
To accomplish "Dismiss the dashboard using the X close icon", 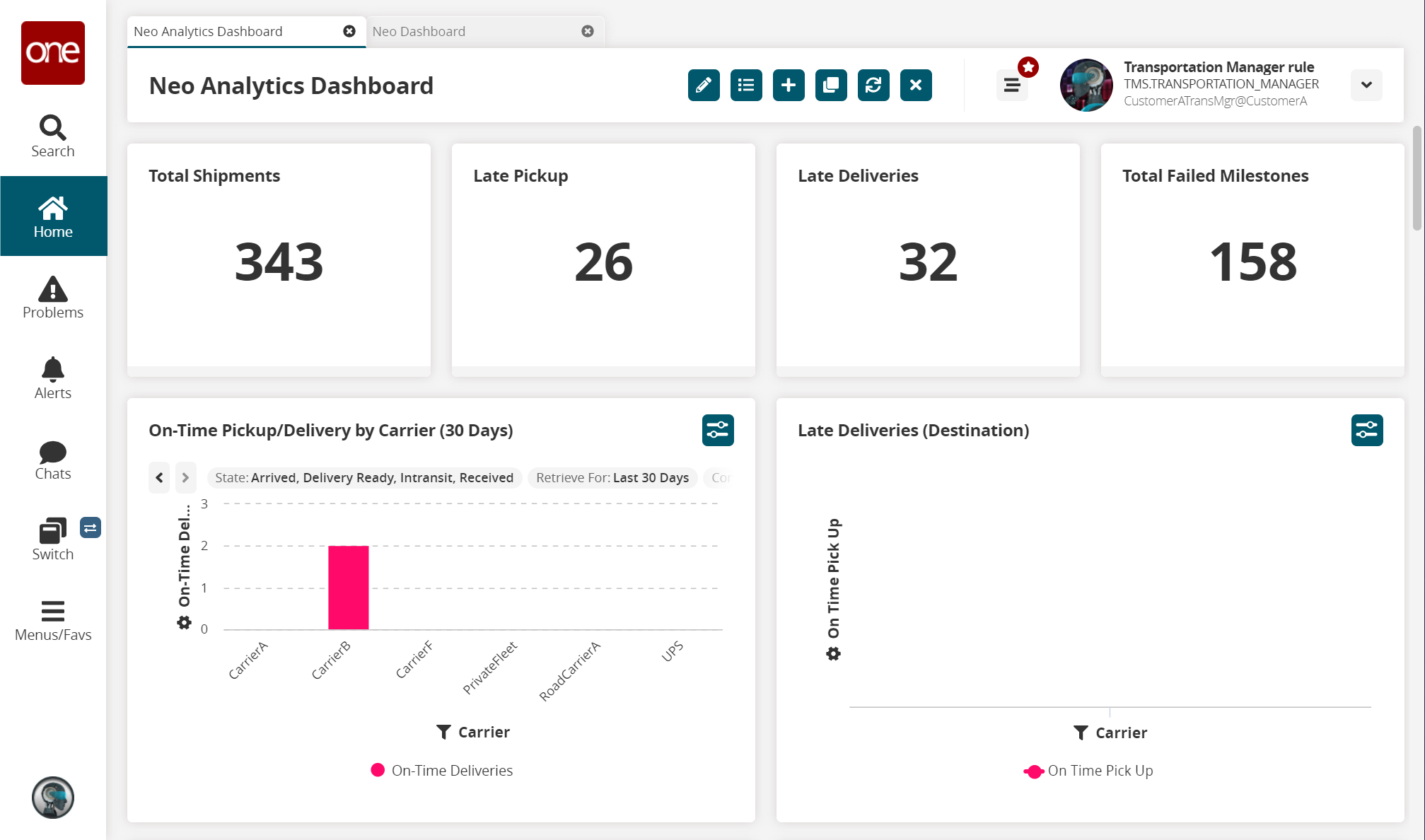I will 916,85.
